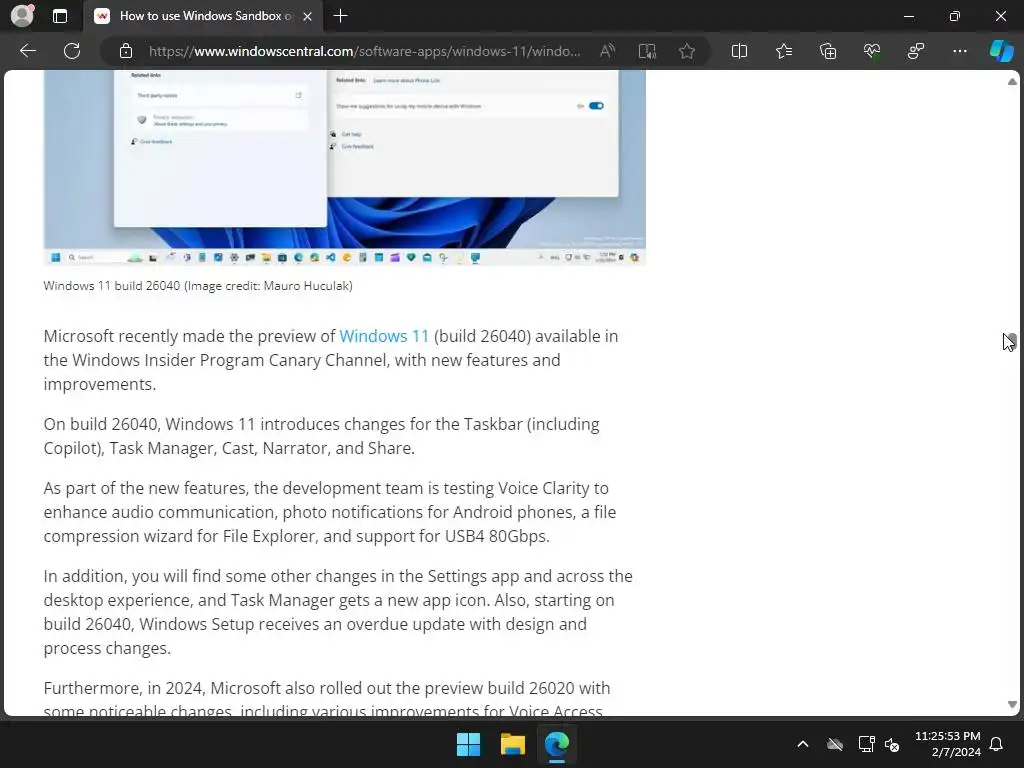Open clock showing 11:25:53 PM

pos(948,744)
